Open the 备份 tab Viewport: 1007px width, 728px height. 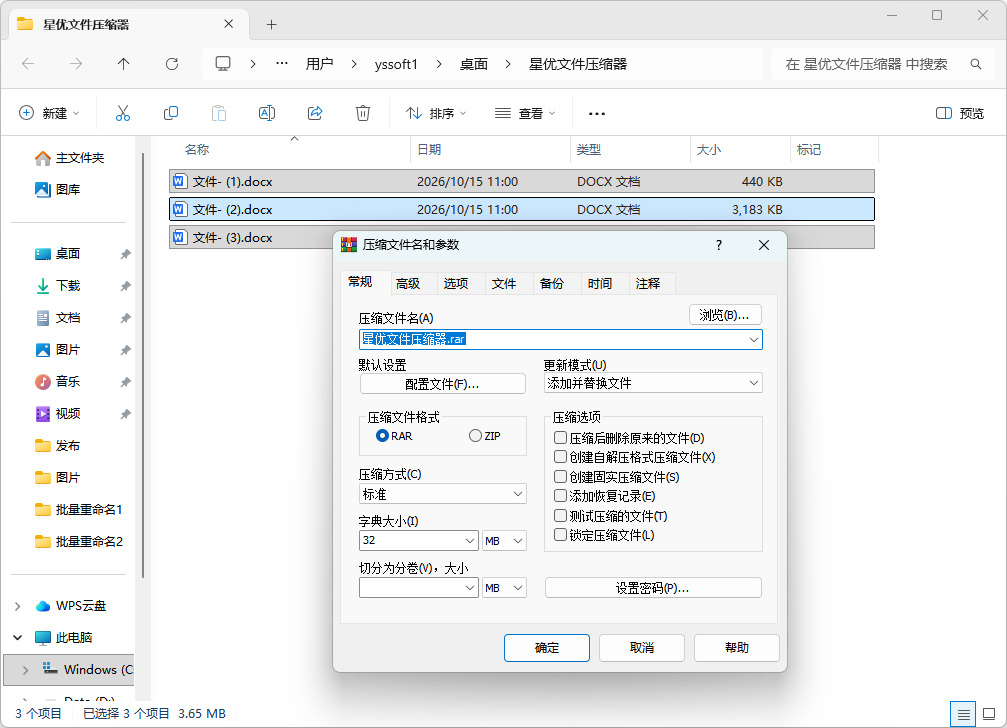(552, 284)
